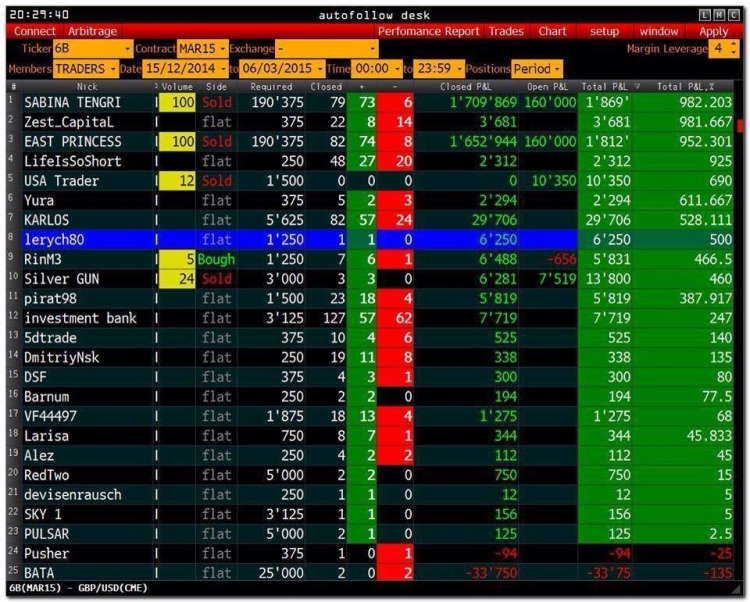Select the Larisa trader row

tap(370, 436)
